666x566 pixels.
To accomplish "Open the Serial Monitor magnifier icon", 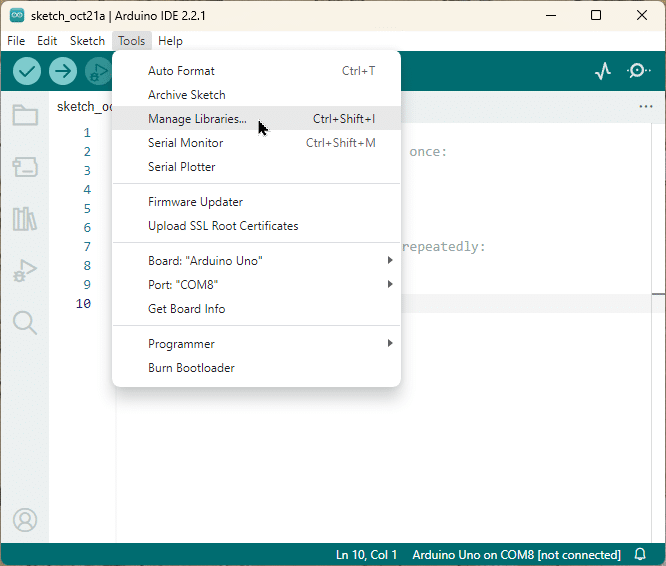I will click(638, 70).
